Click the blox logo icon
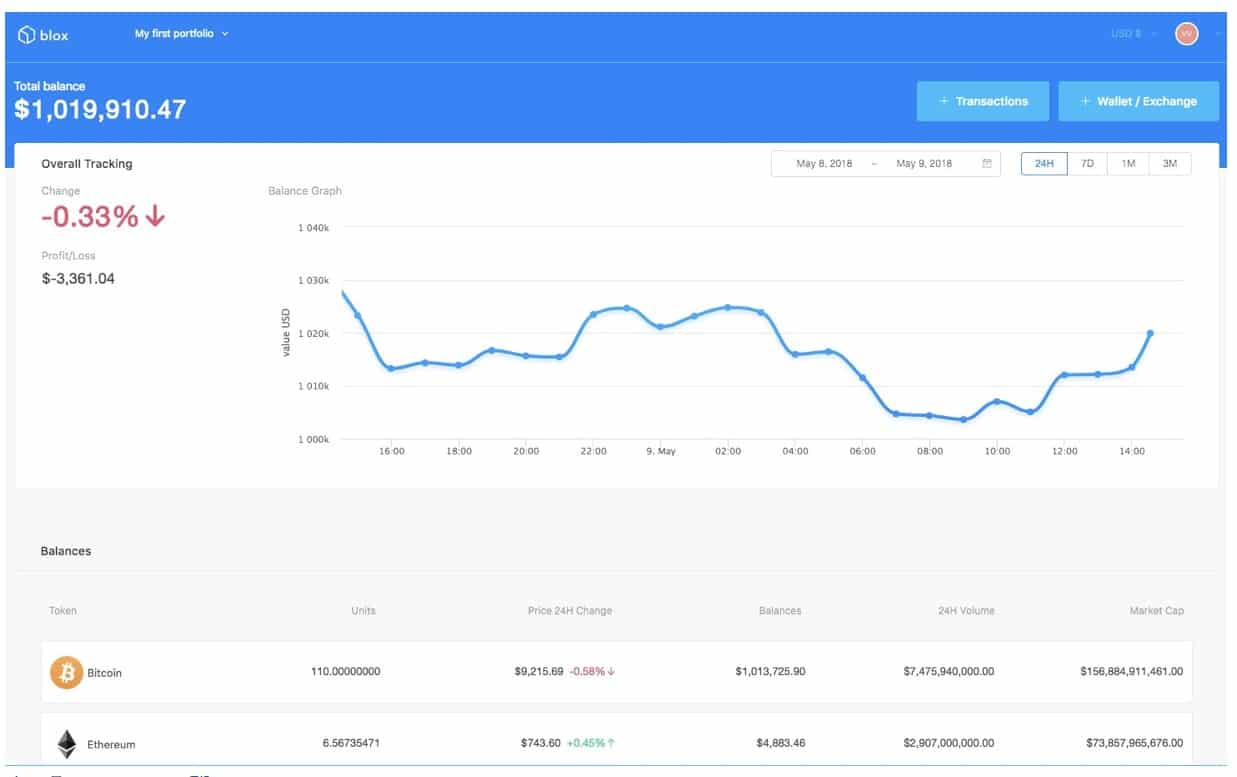 [27, 34]
